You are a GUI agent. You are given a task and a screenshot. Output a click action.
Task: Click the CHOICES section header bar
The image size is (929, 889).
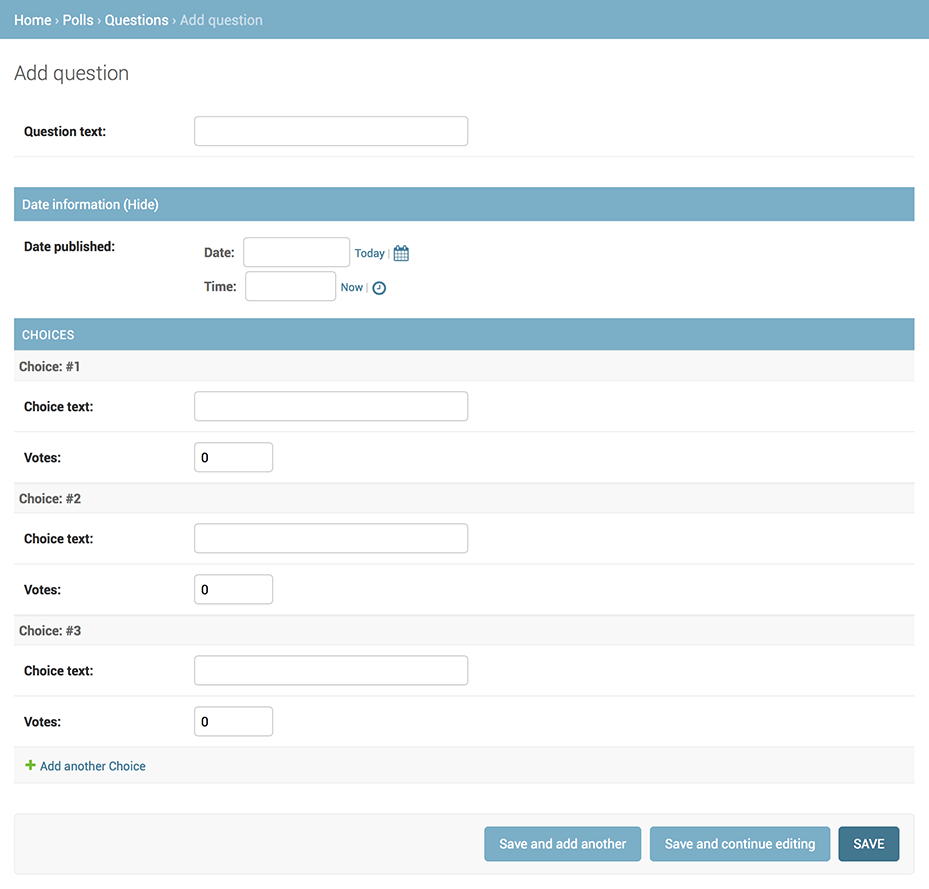tap(464, 334)
